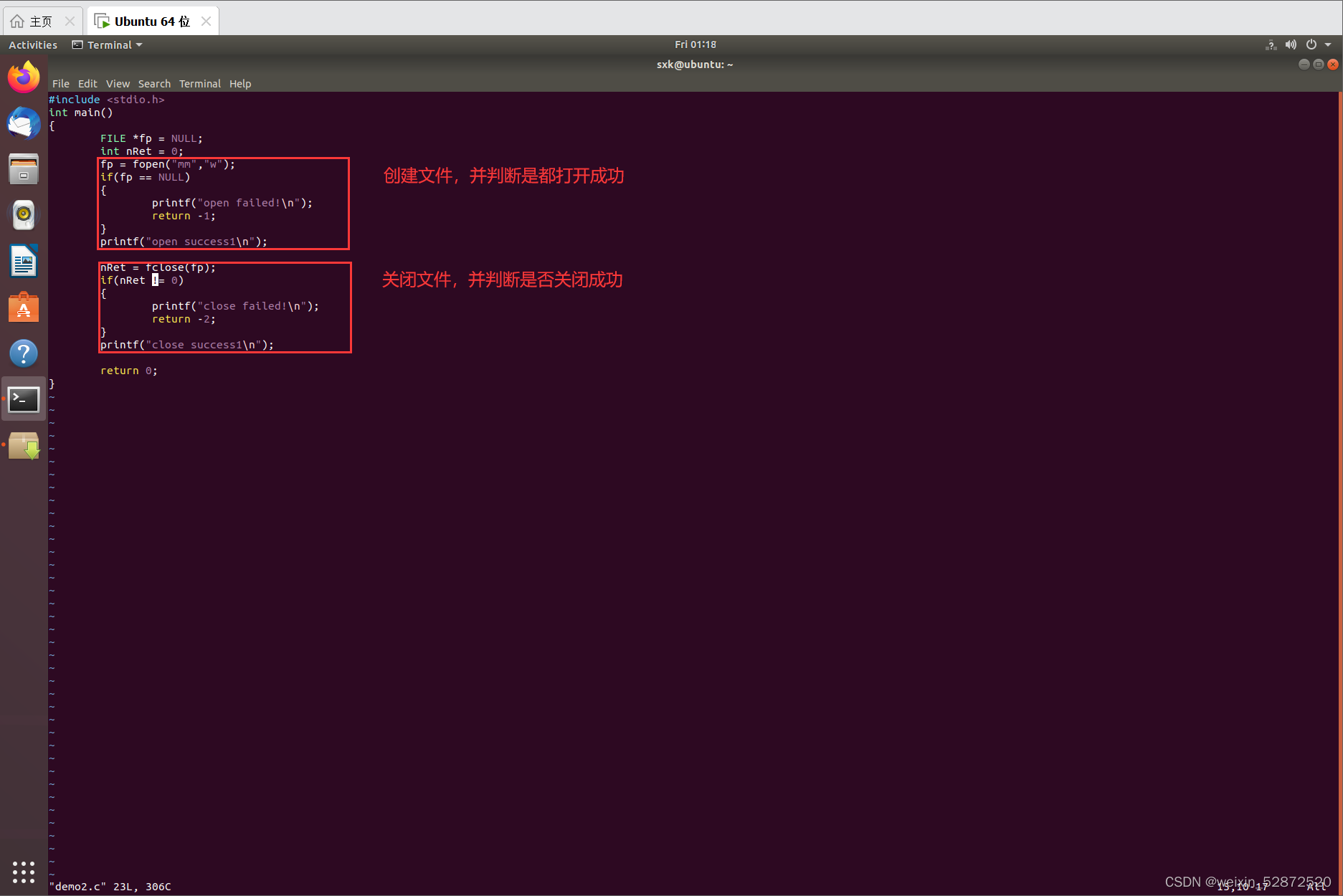Click the printf "open success1" line

pyautogui.click(x=184, y=242)
